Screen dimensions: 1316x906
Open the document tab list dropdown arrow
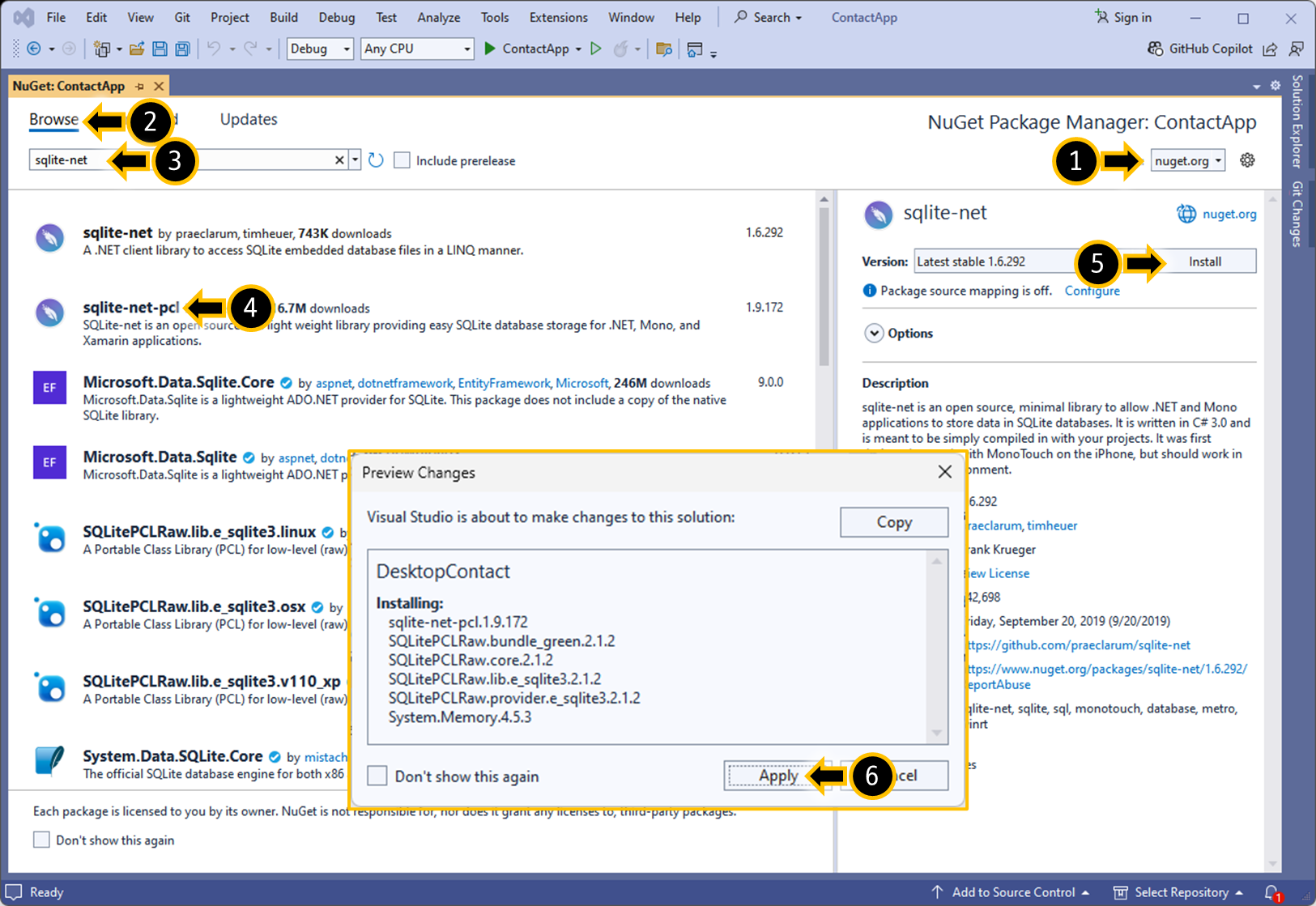[x=1257, y=87]
